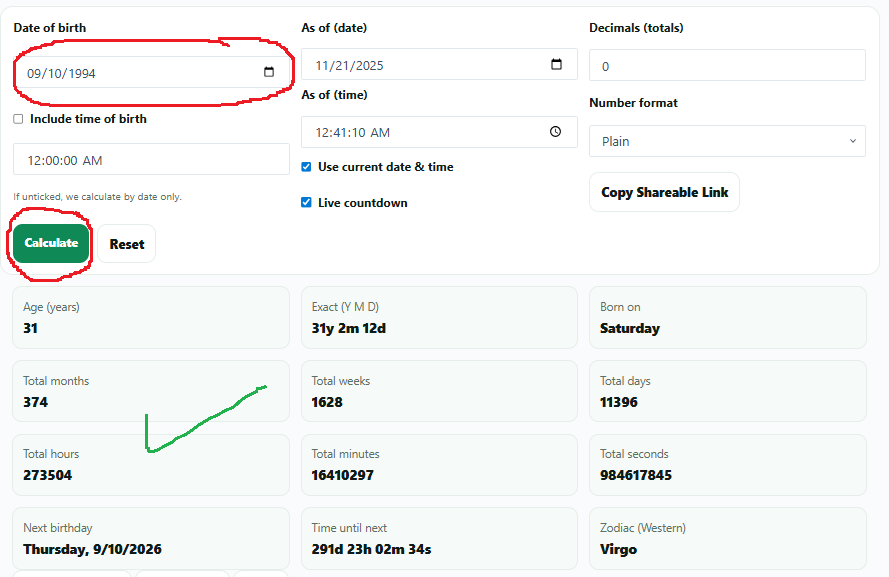The width and height of the screenshot is (889, 577).
Task: Click the Total days result card
Action: coord(727,391)
